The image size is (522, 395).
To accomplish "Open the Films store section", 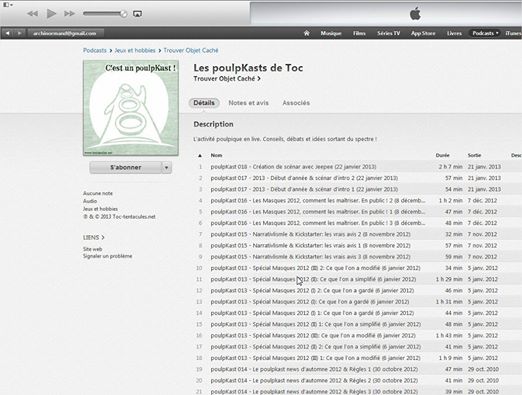I will (x=359, y=33).
